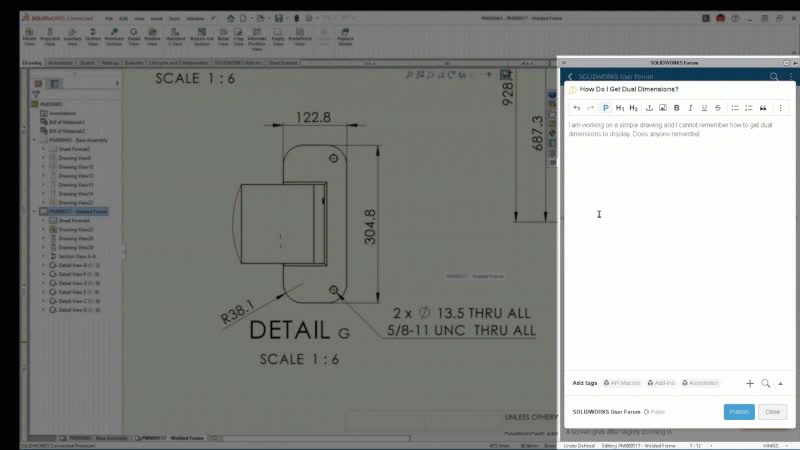Go back with forum chevron
This screenshot has width=800, height=450.
[570, 77]
